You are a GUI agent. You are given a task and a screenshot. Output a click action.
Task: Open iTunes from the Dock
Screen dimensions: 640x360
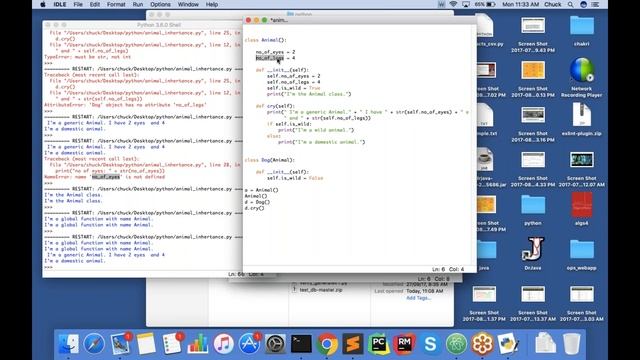click(223, 344)
